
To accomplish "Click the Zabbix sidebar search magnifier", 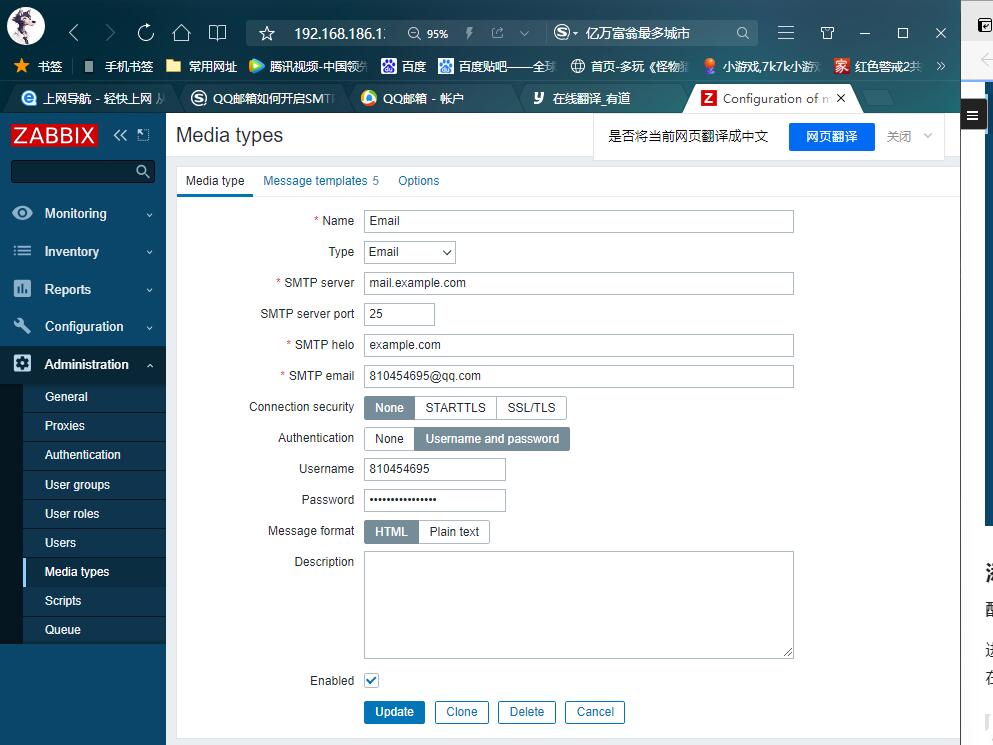I will tap(143, 171).
